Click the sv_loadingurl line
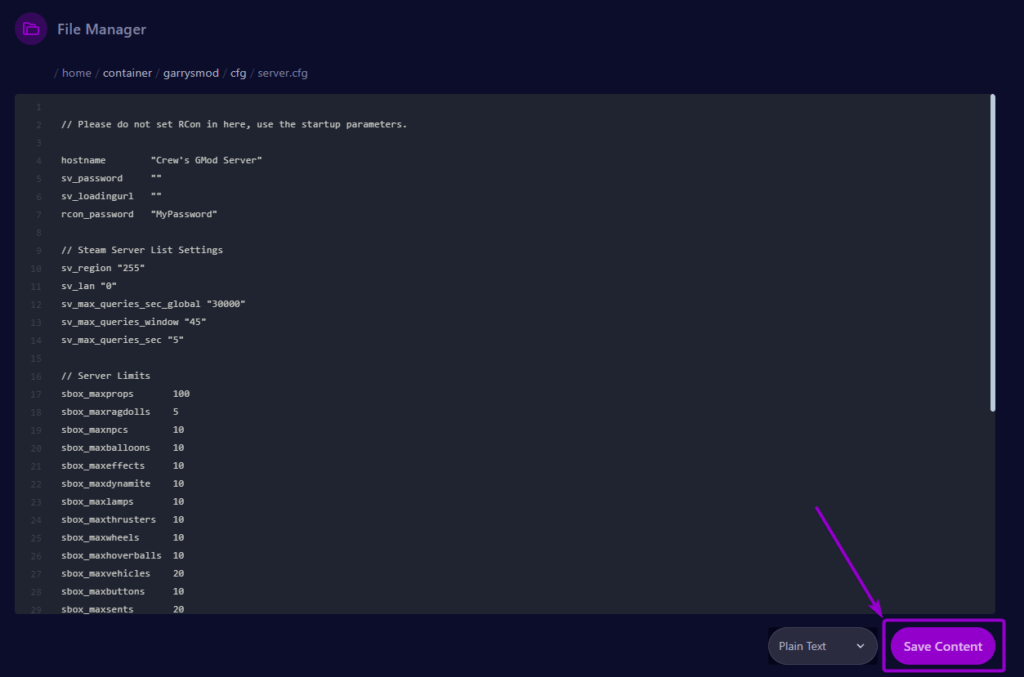 [x=111, y=196]
